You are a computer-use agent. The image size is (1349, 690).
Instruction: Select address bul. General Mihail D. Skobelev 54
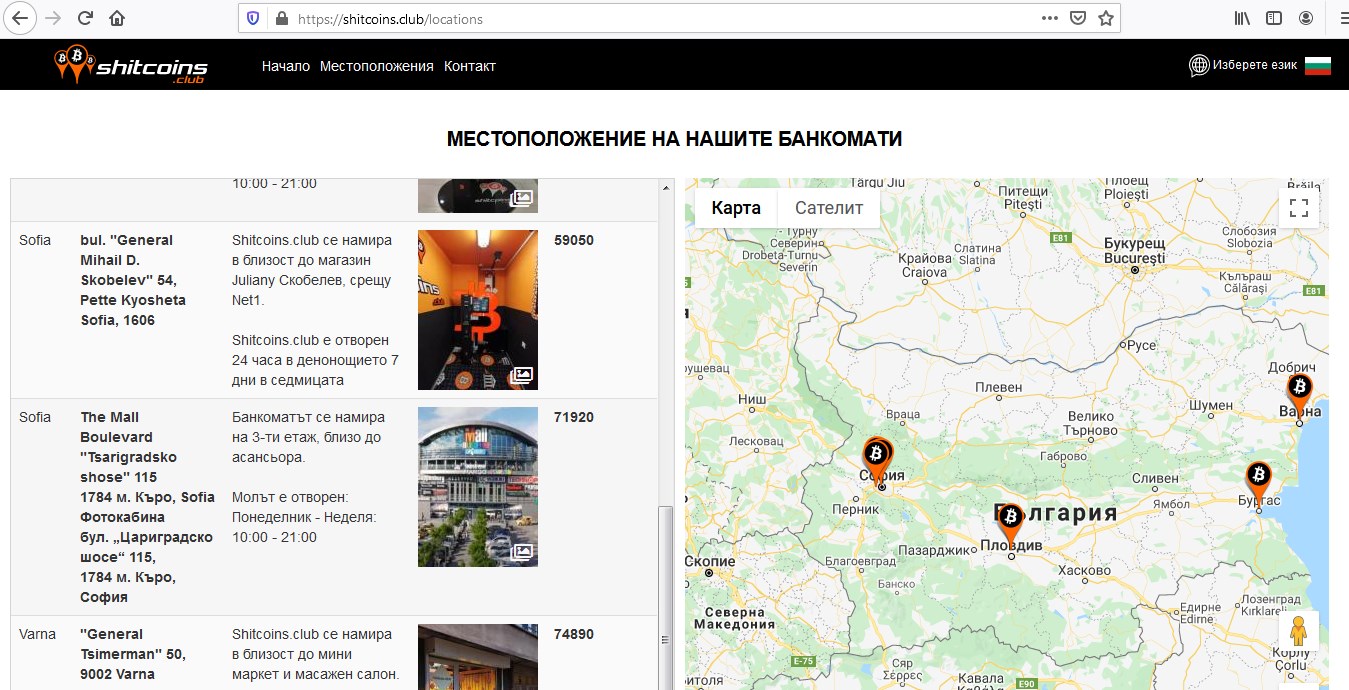click(x=133, y=280)
